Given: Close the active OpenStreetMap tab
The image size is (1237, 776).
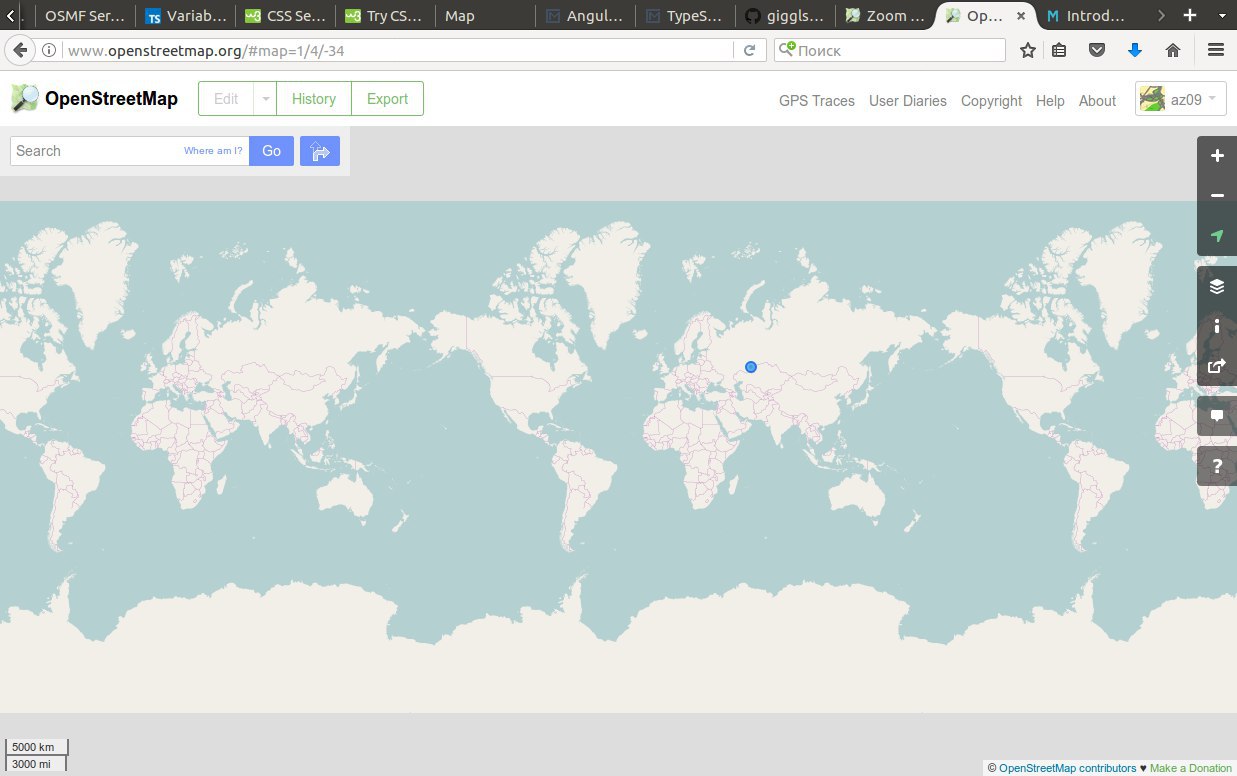Looking at the screenshot, I should (x=1021, y=16).
